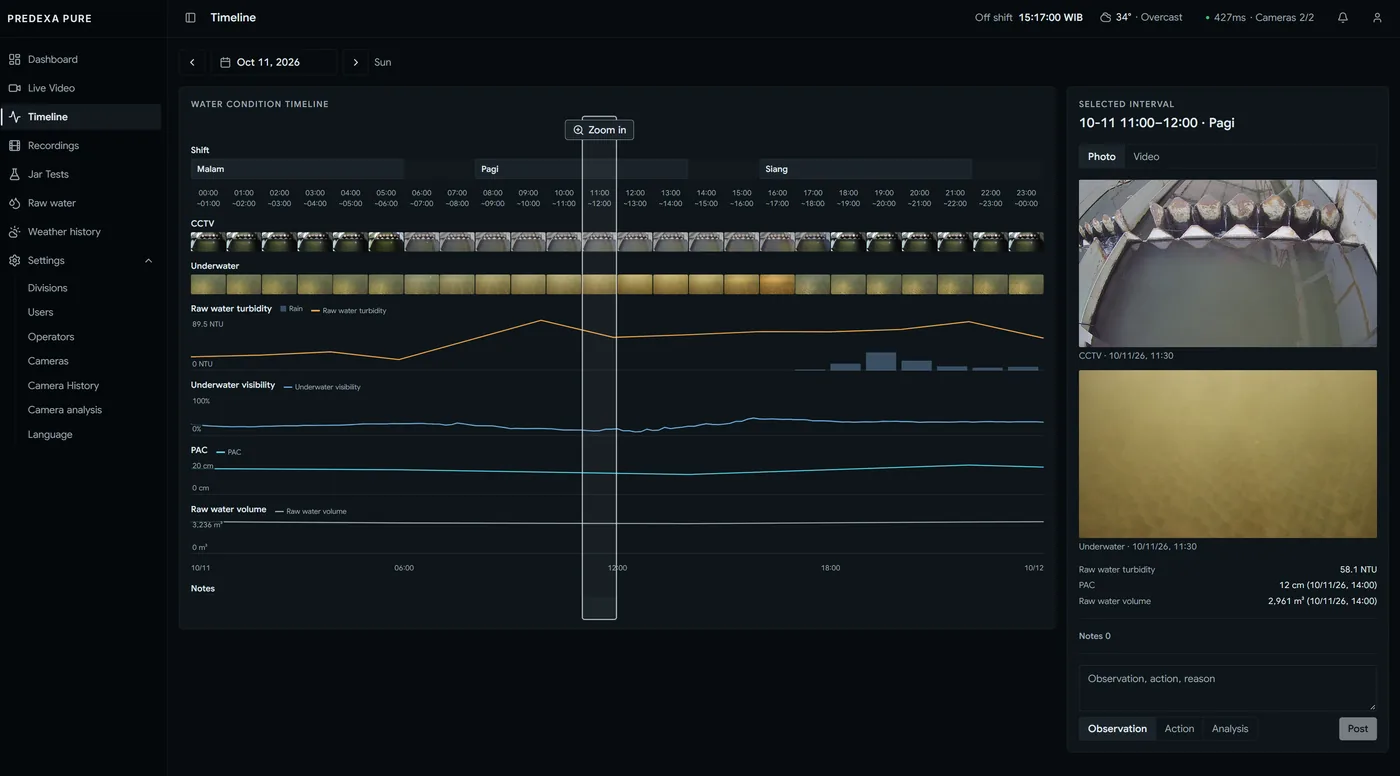Open Divisions under Settings
The height and width of the screenshot is (776, 1400).
(x=48, y=288)
